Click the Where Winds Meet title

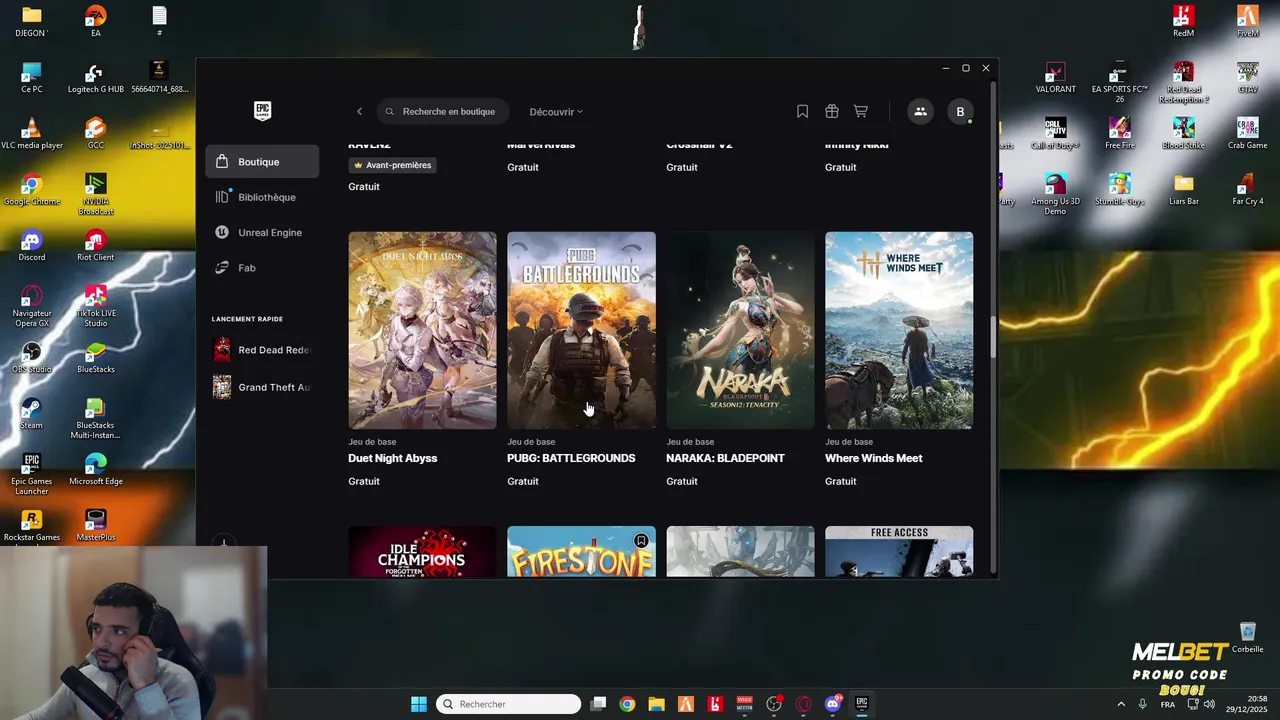tap(873, 458)
